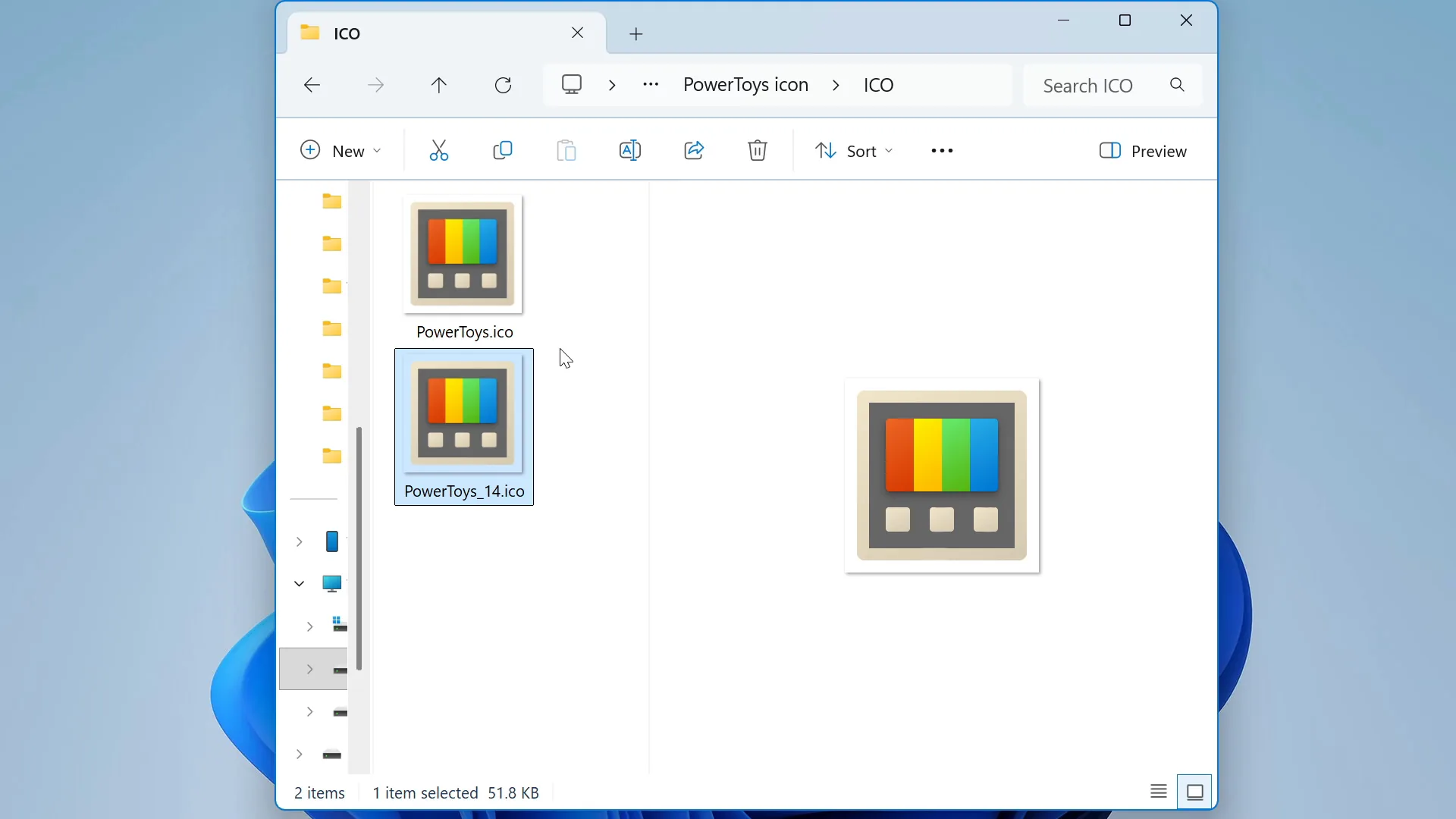Click the navigation pane scrollbar
Screen dimensions: 1456x819
359,549
